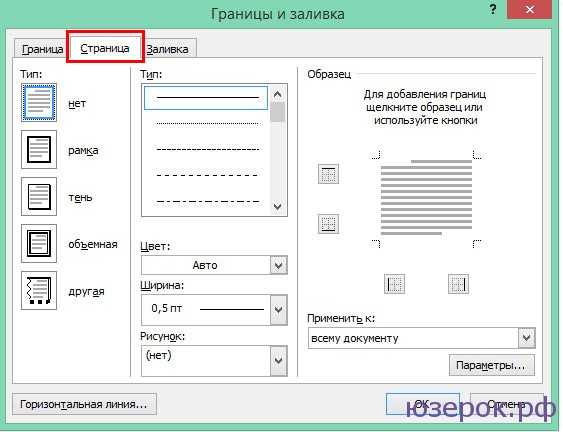
Task: Open the Страница tab
Action: click(x=105, y=48)
